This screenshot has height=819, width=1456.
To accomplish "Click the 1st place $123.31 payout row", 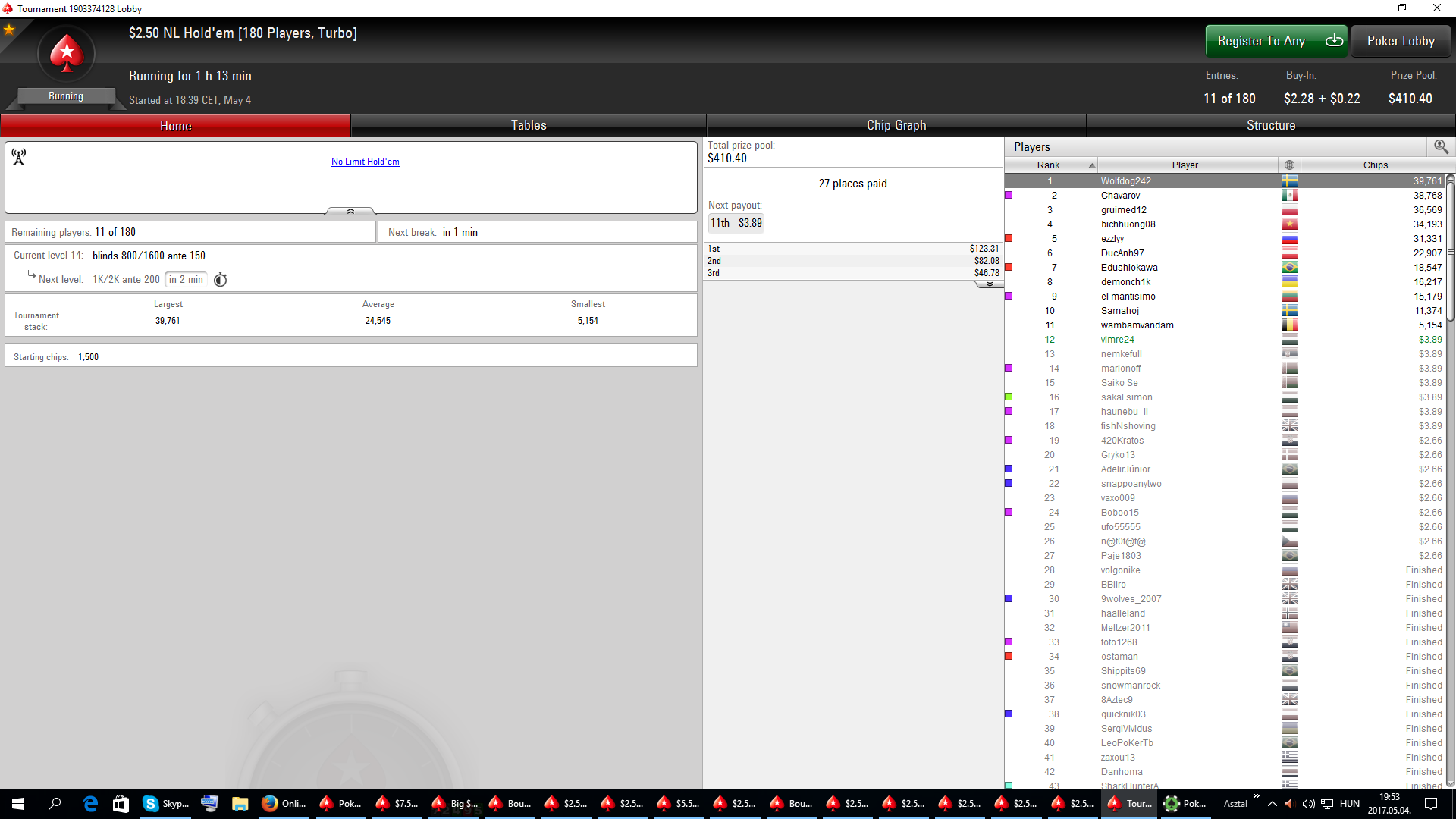I will (x=853, y=249).
